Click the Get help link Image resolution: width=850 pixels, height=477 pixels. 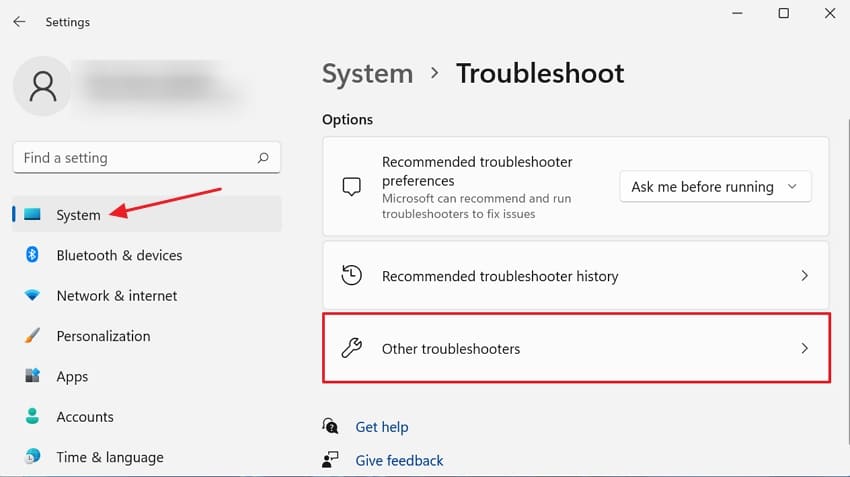pyautogui.click(x=382, y=427)
